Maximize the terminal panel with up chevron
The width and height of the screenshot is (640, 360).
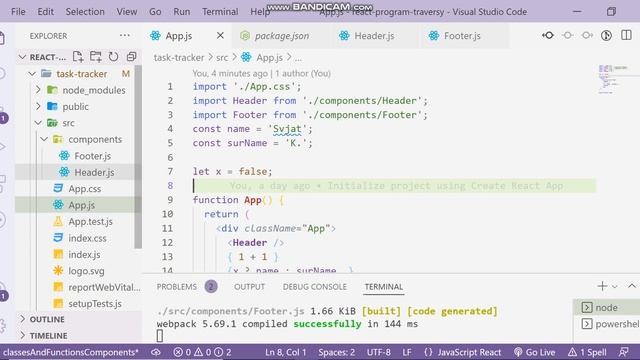pos(631,286)
